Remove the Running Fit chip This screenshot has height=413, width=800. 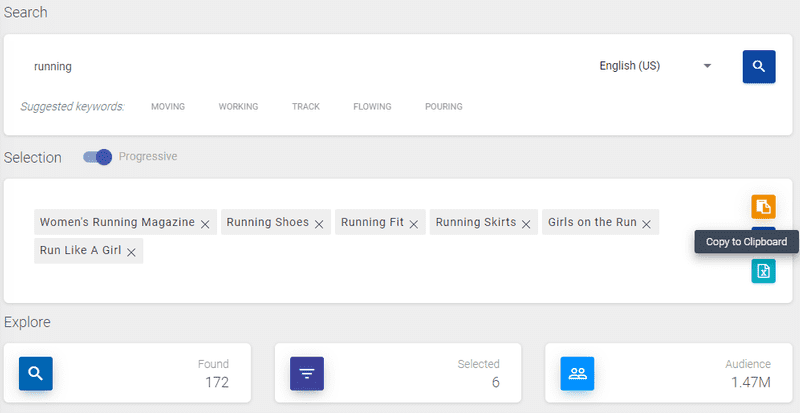tap(414, 224)
